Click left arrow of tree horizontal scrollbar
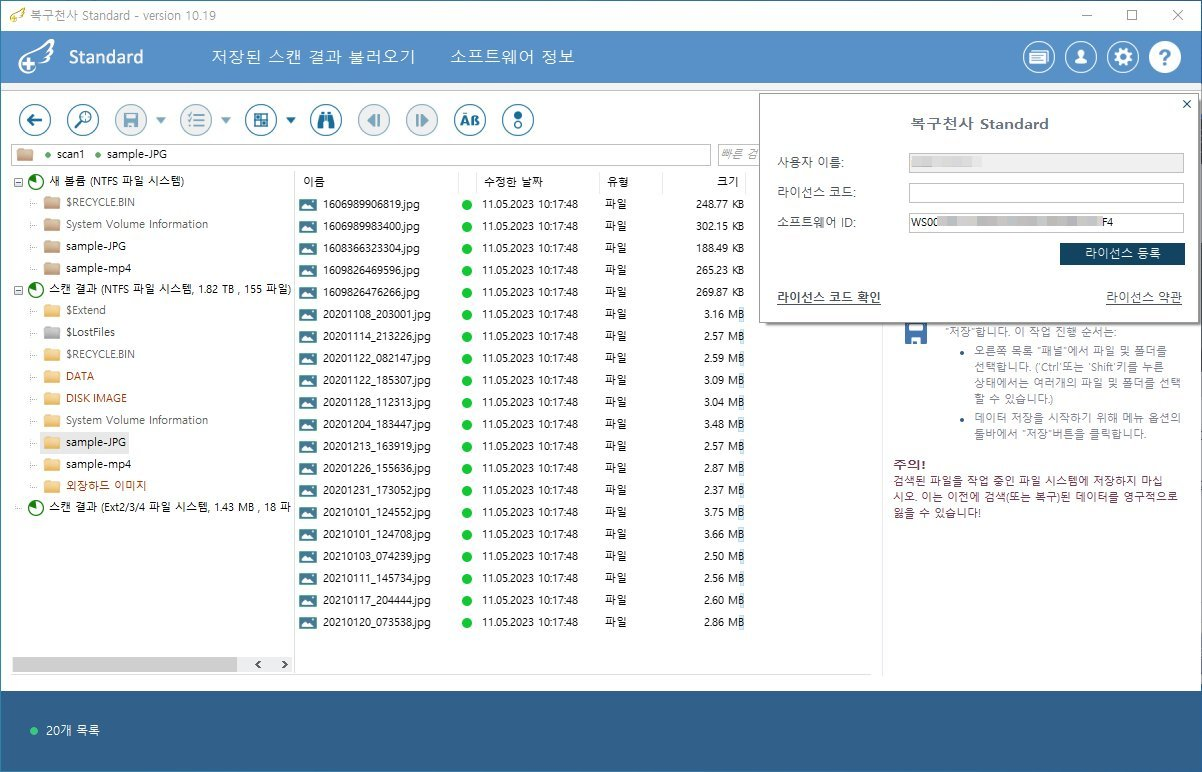 coord(258,665)
